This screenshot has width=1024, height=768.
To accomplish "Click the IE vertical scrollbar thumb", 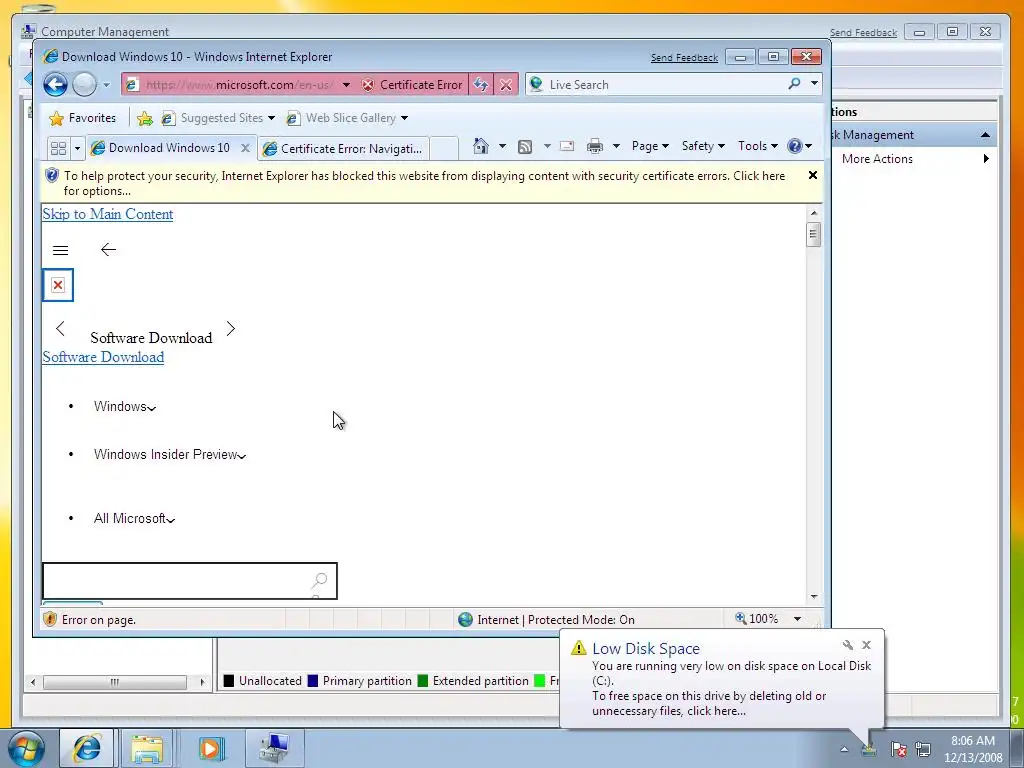I will tap(813, 234).
